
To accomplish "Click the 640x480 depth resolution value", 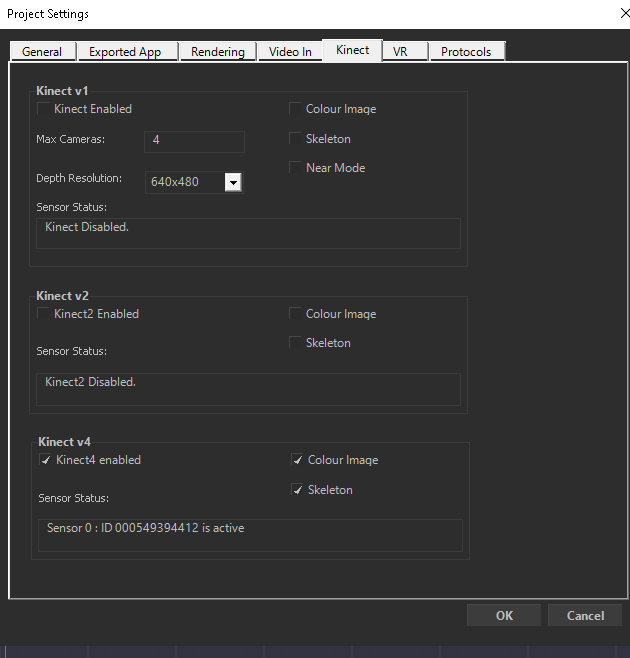I will (x=175, y=182).
